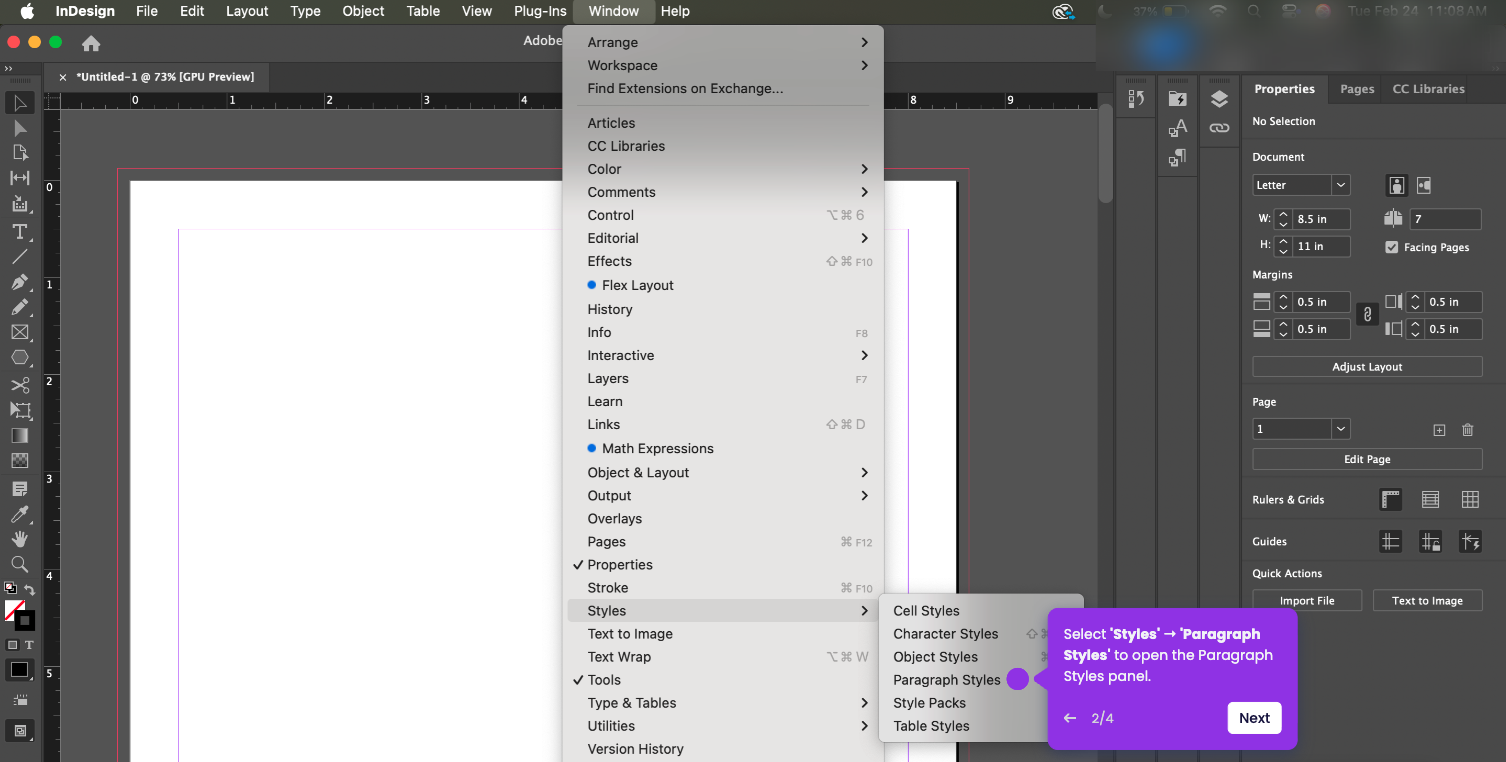
Task: Select the Free Transform tool
Action: click(x=20, y=410)
